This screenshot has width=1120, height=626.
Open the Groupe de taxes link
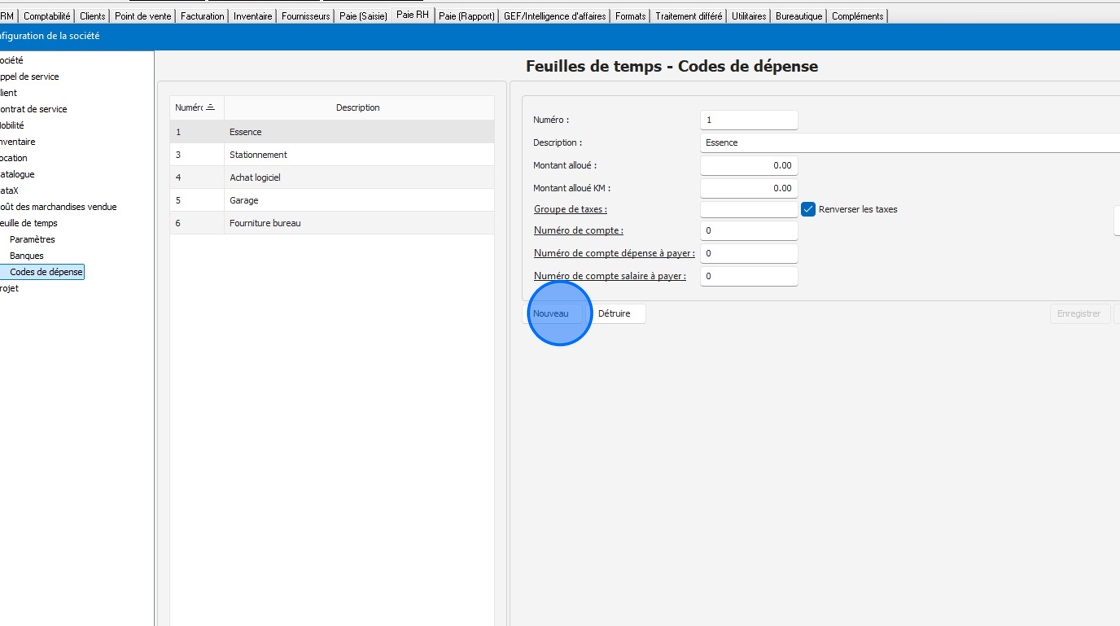(570, 209)
